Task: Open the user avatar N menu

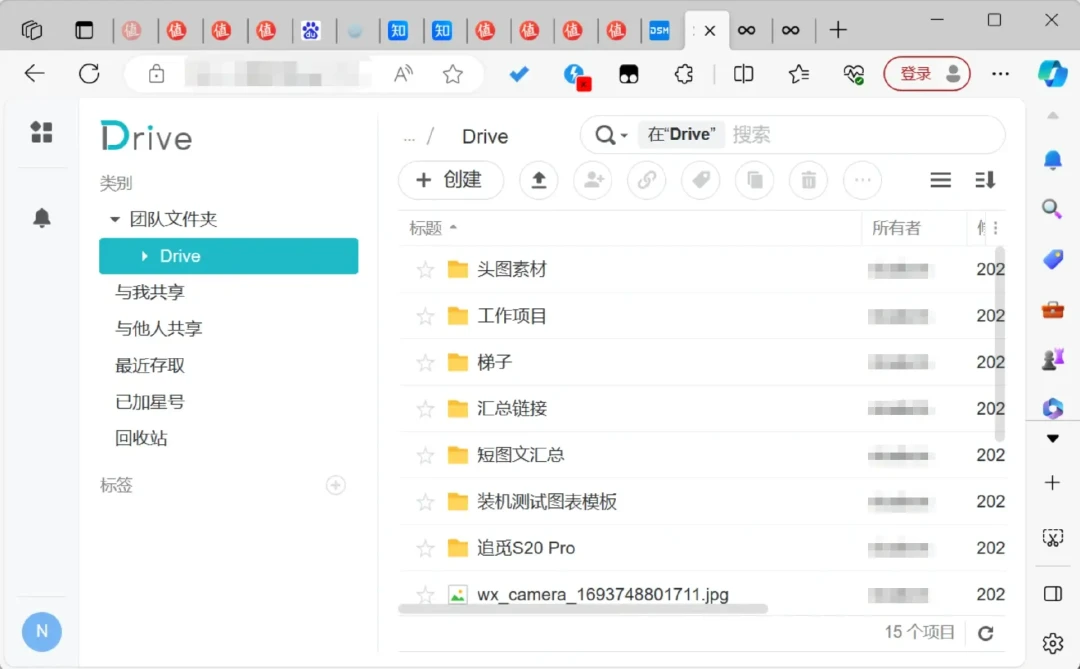Action: point(41,631)
